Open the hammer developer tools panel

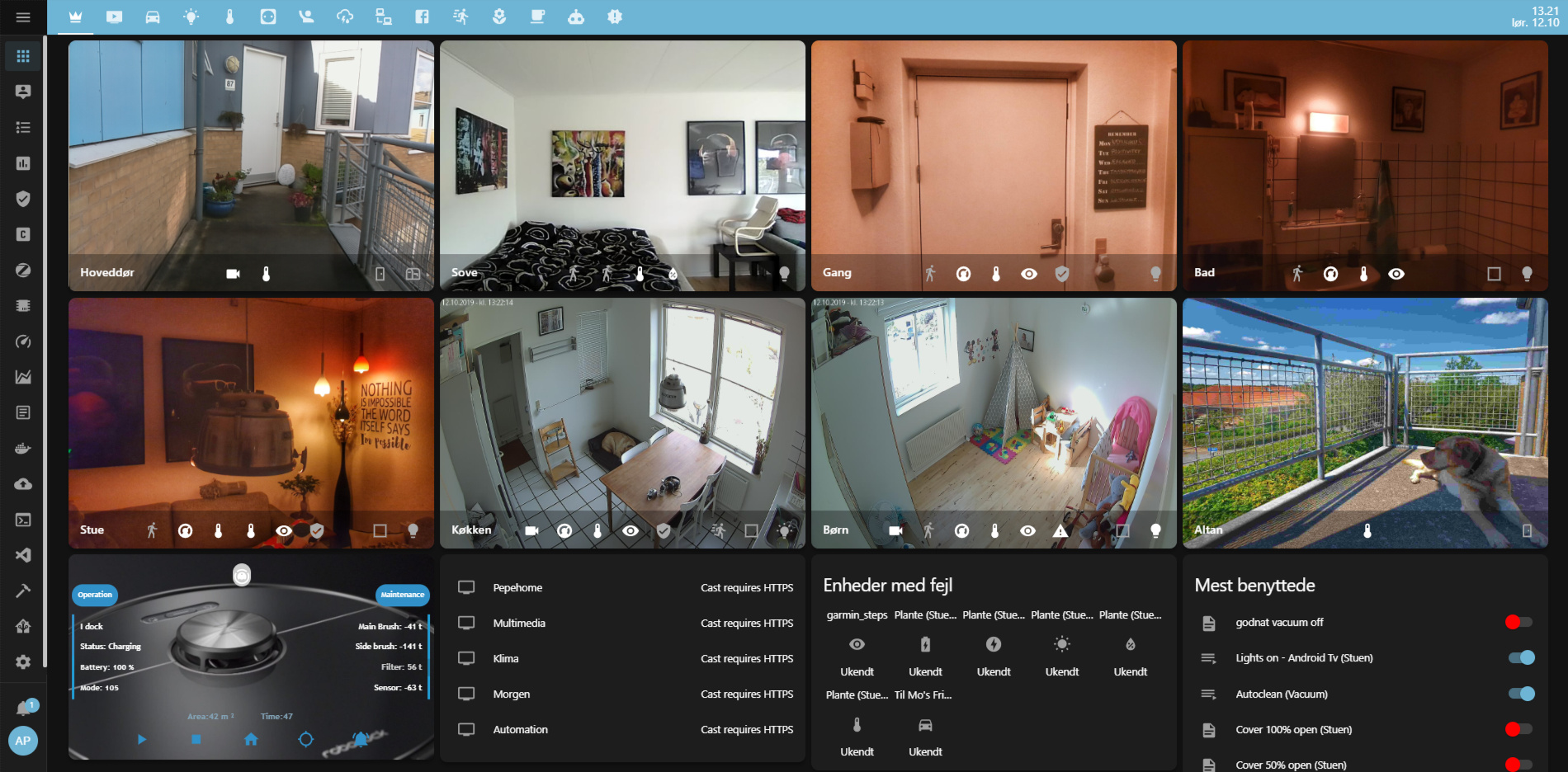coord(23,591)
